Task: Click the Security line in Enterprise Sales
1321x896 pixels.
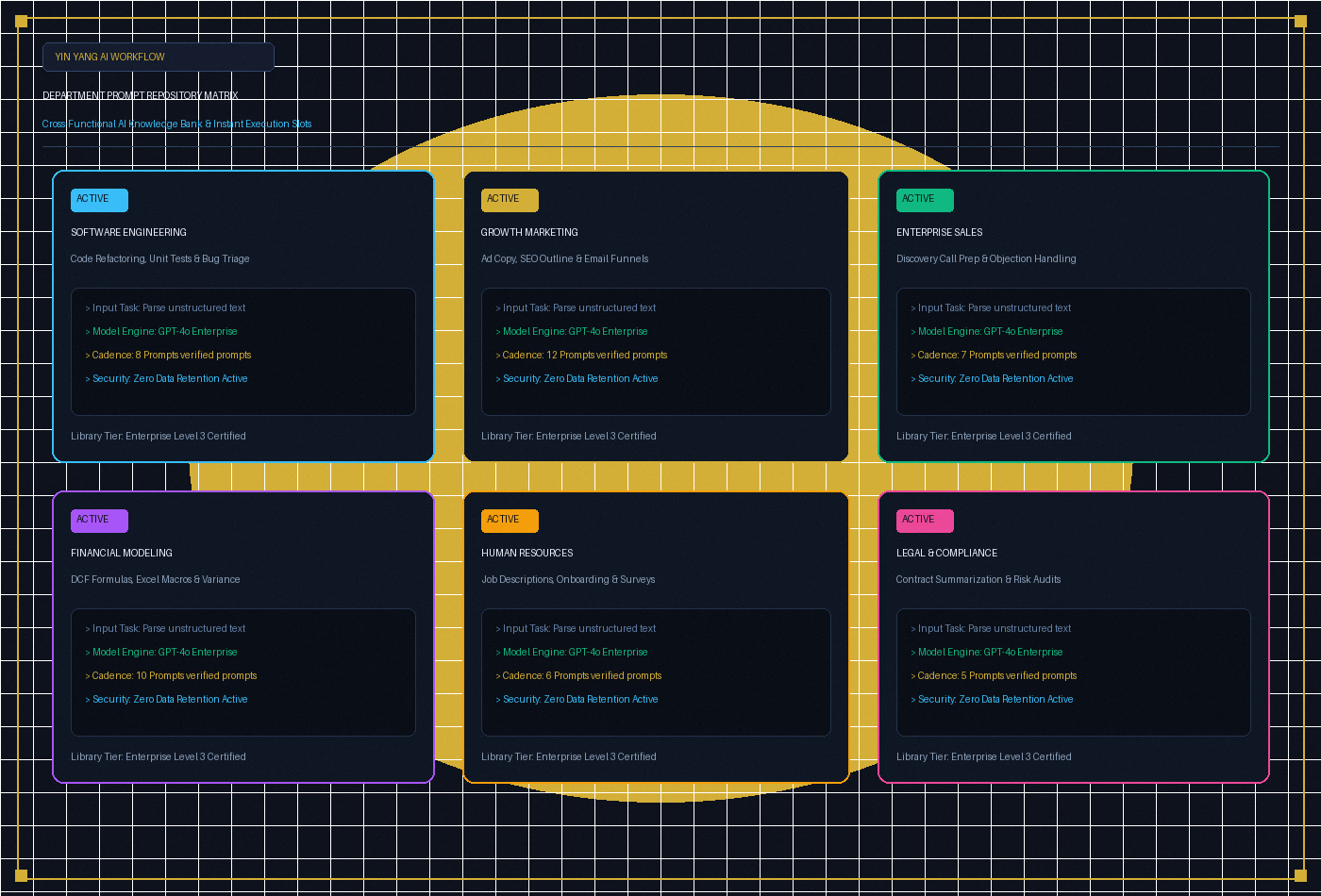Action: coord(992,379)
